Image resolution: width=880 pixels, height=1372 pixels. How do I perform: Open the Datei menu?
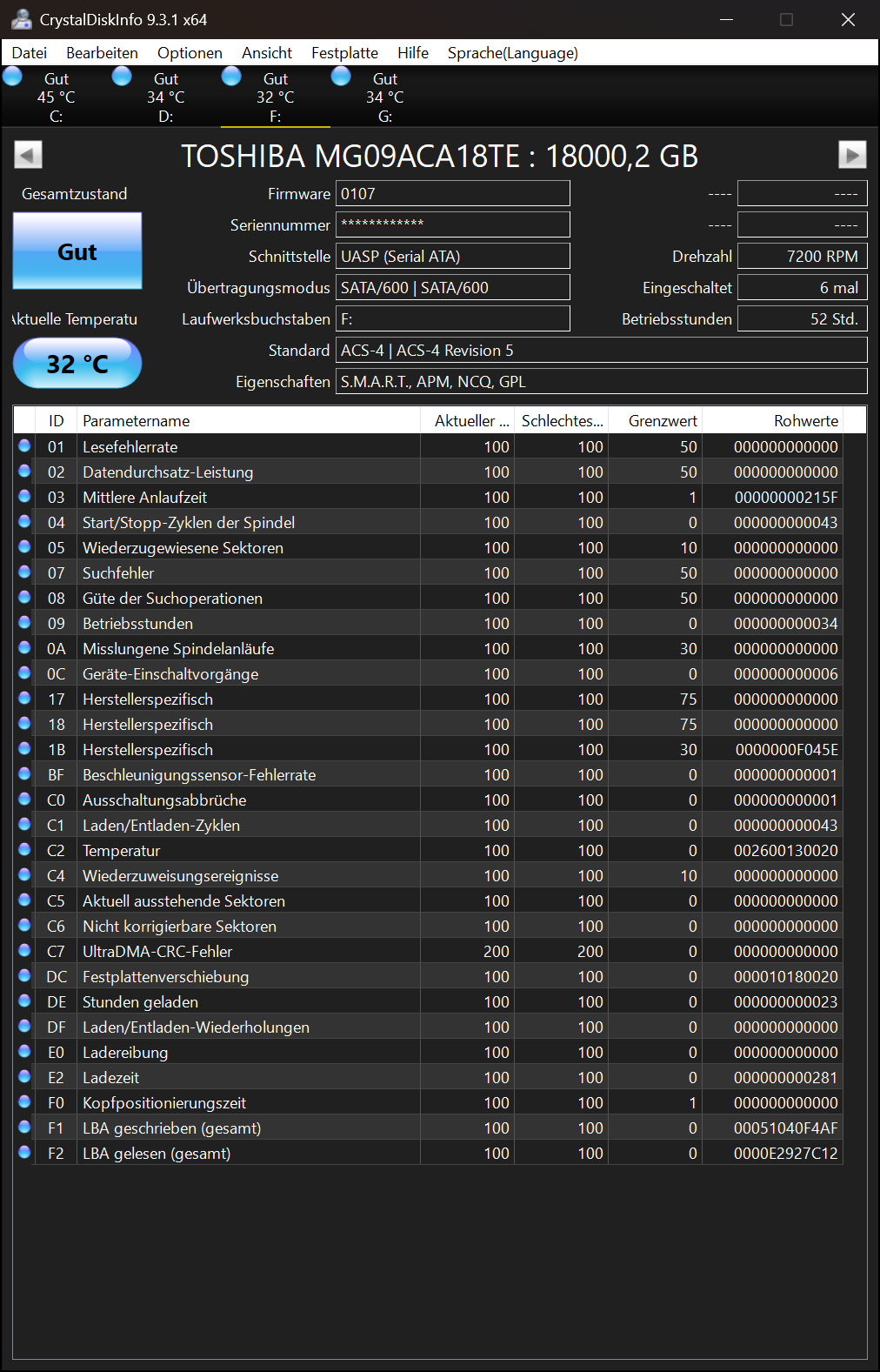[x=30, y=53]
